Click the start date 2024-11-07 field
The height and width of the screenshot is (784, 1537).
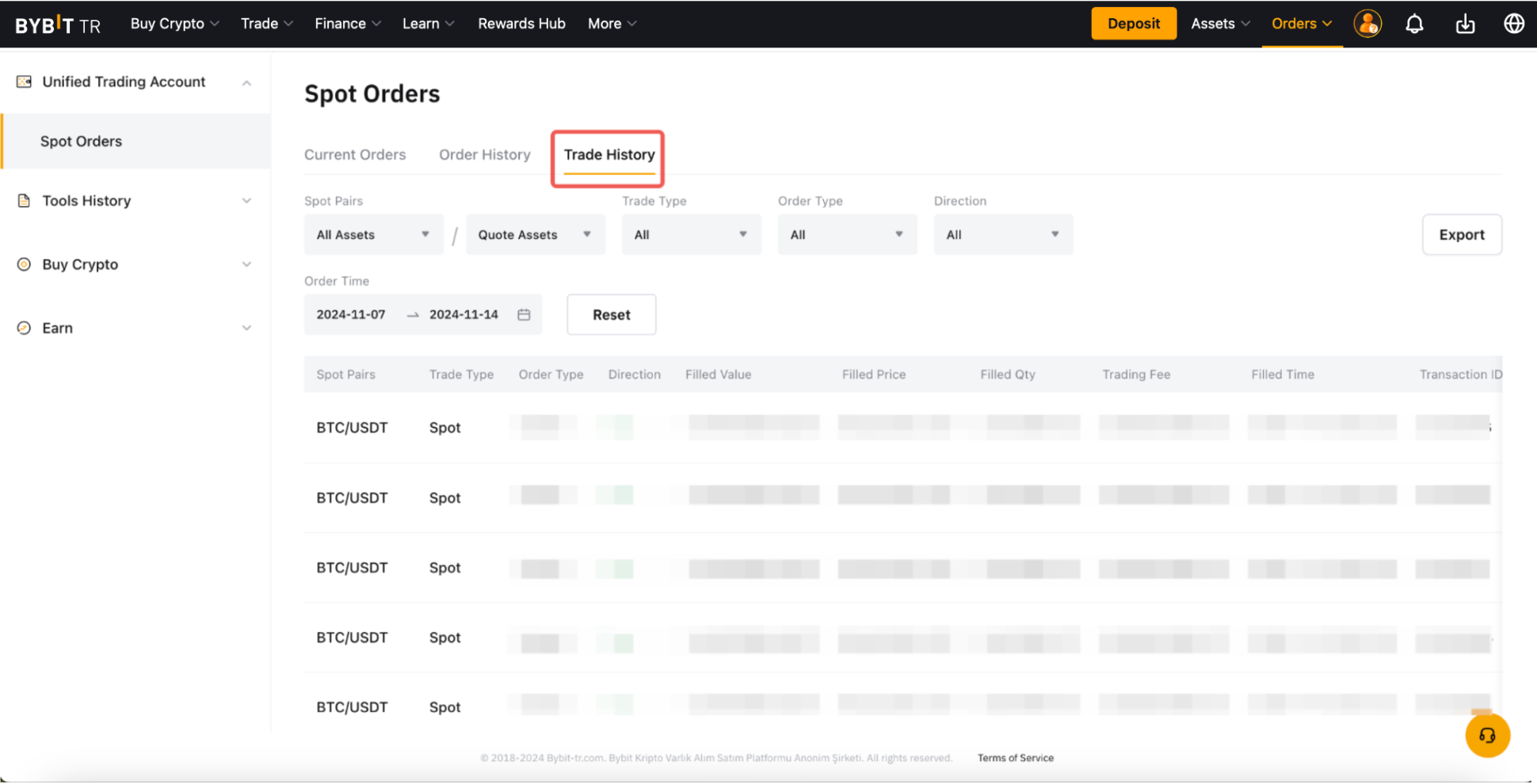tap(351, 314)
